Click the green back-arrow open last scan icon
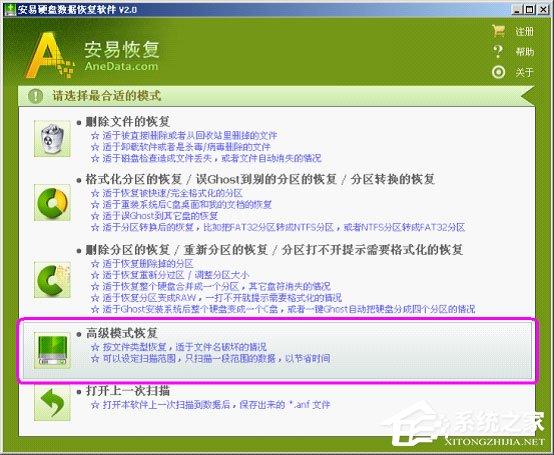The width and height of the screenshot is (554, 455). pos(52,403)
